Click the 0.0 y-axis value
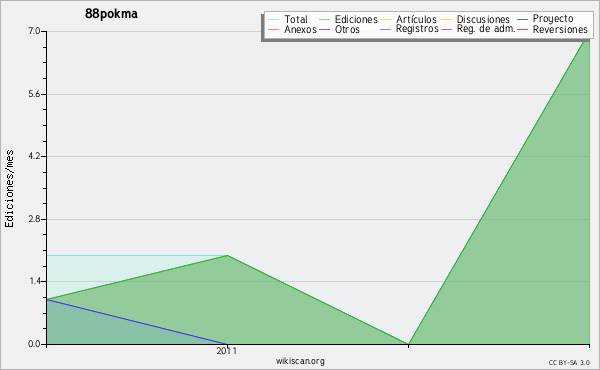The height and width of the screenshot is (370, 600). 34,344
